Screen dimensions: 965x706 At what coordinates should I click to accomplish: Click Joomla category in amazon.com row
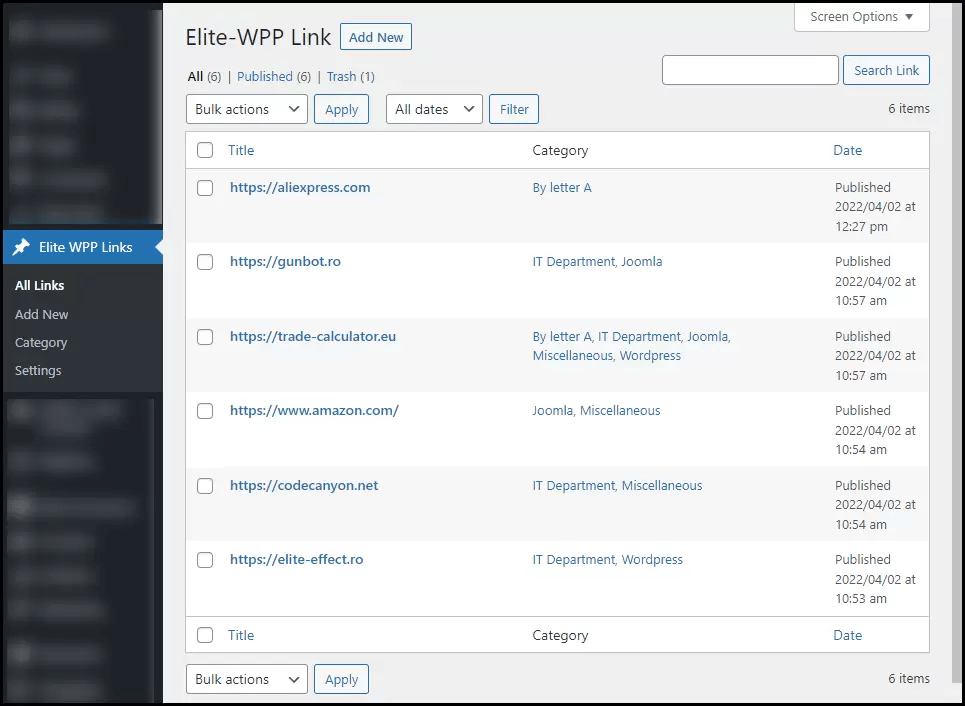[553, 411]
